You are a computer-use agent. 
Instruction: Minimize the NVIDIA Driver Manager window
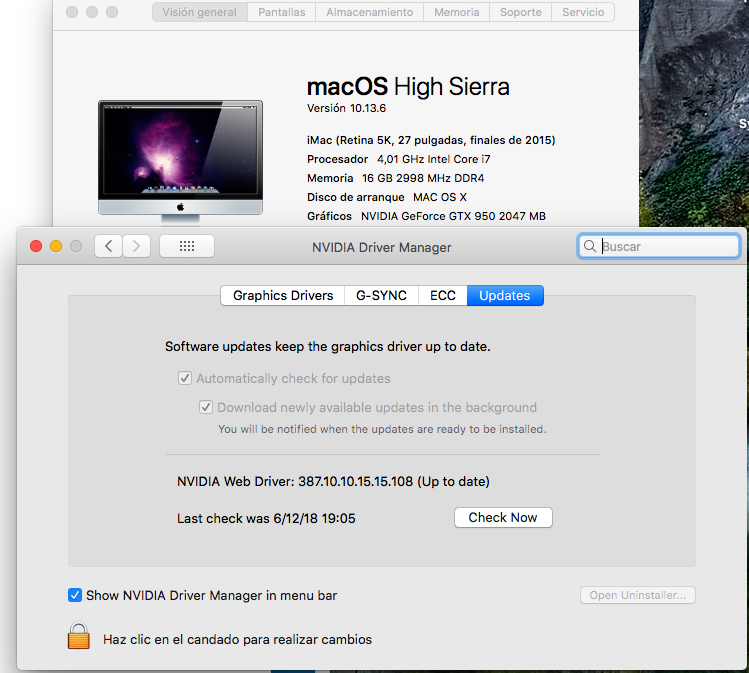[x=56, y=246]
